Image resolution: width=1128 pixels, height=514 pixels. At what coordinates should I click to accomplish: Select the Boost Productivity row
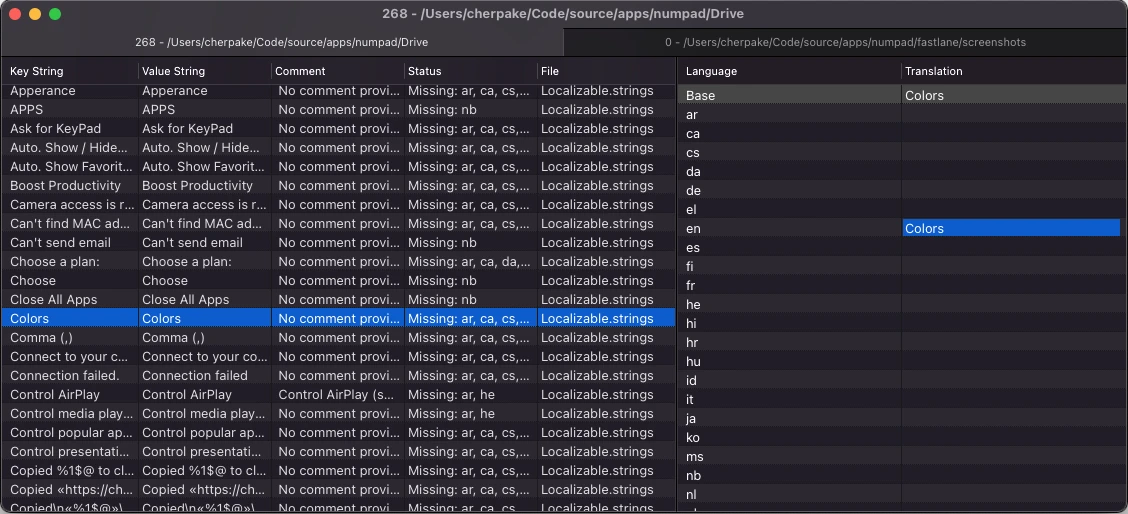click(x=338, y=186)
